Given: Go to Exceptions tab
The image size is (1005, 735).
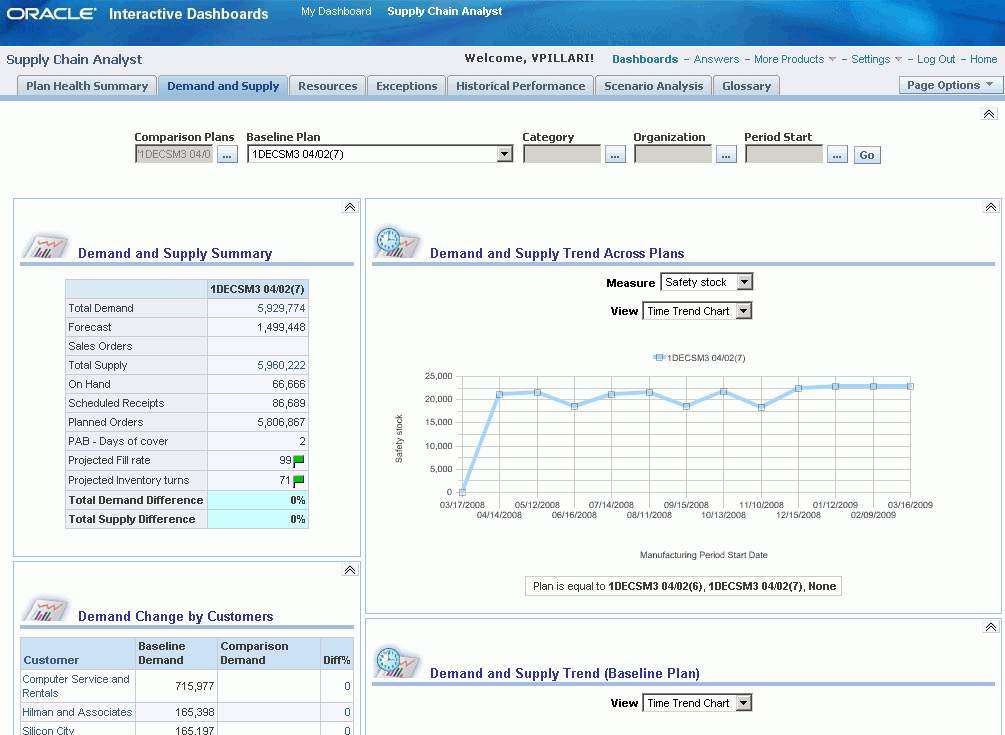Looking at the screenshot, I should click(x=406, y=86).
